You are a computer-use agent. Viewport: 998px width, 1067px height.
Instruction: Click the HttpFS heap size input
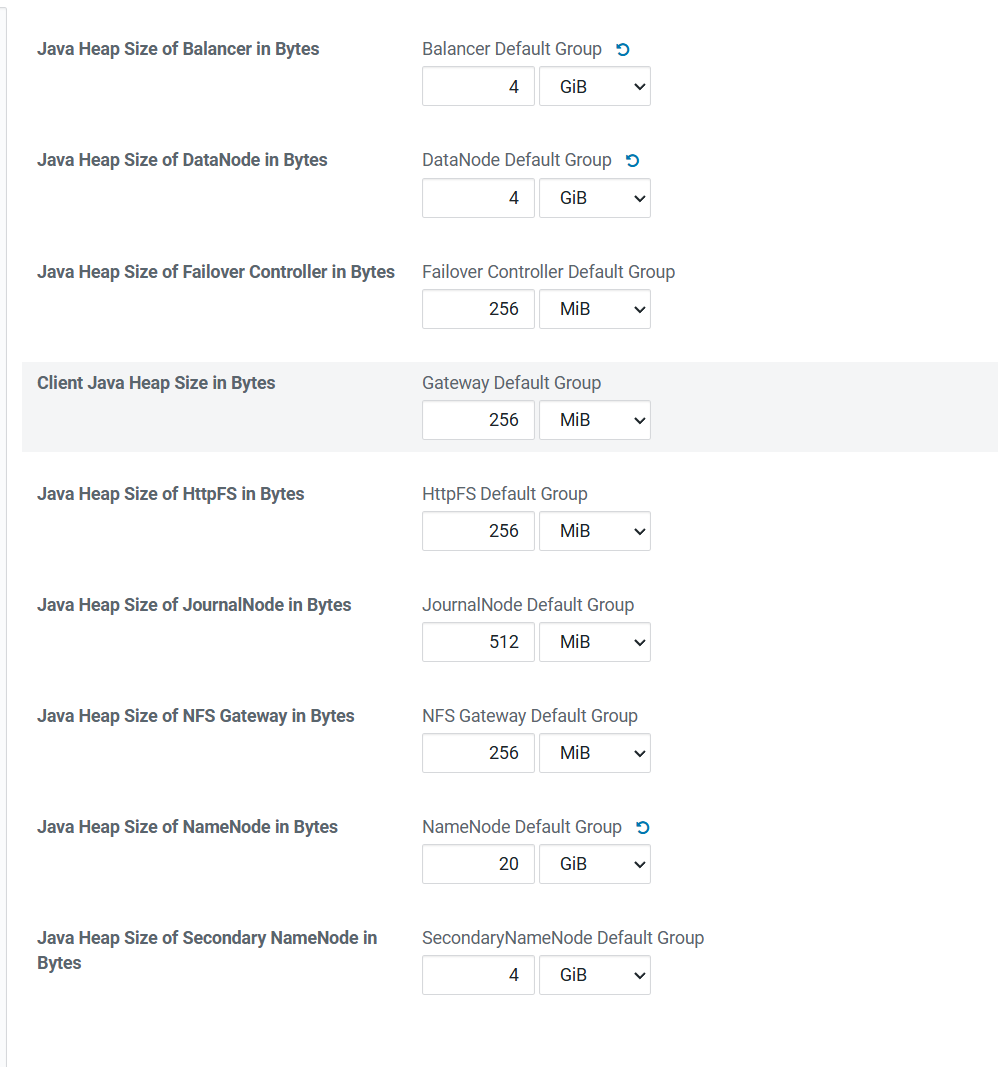(478, 531)
